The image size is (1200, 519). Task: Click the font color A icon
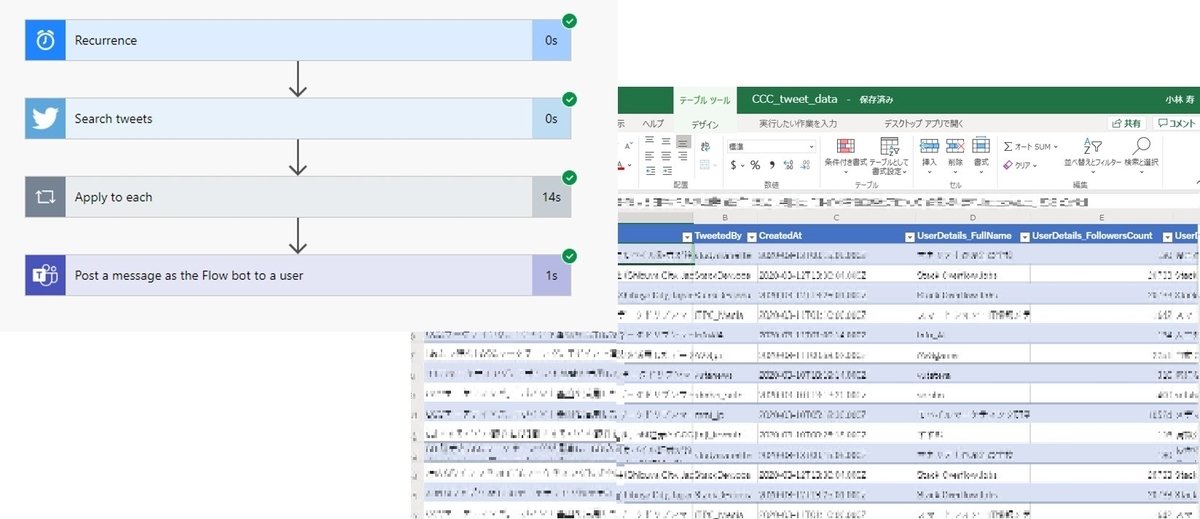point(621,165)
